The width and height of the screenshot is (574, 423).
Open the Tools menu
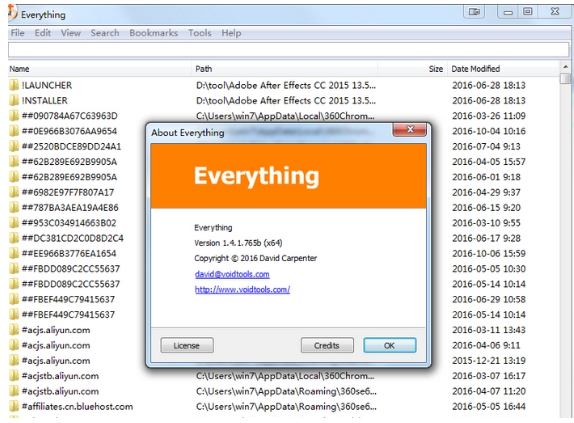[x=200, y=33]
